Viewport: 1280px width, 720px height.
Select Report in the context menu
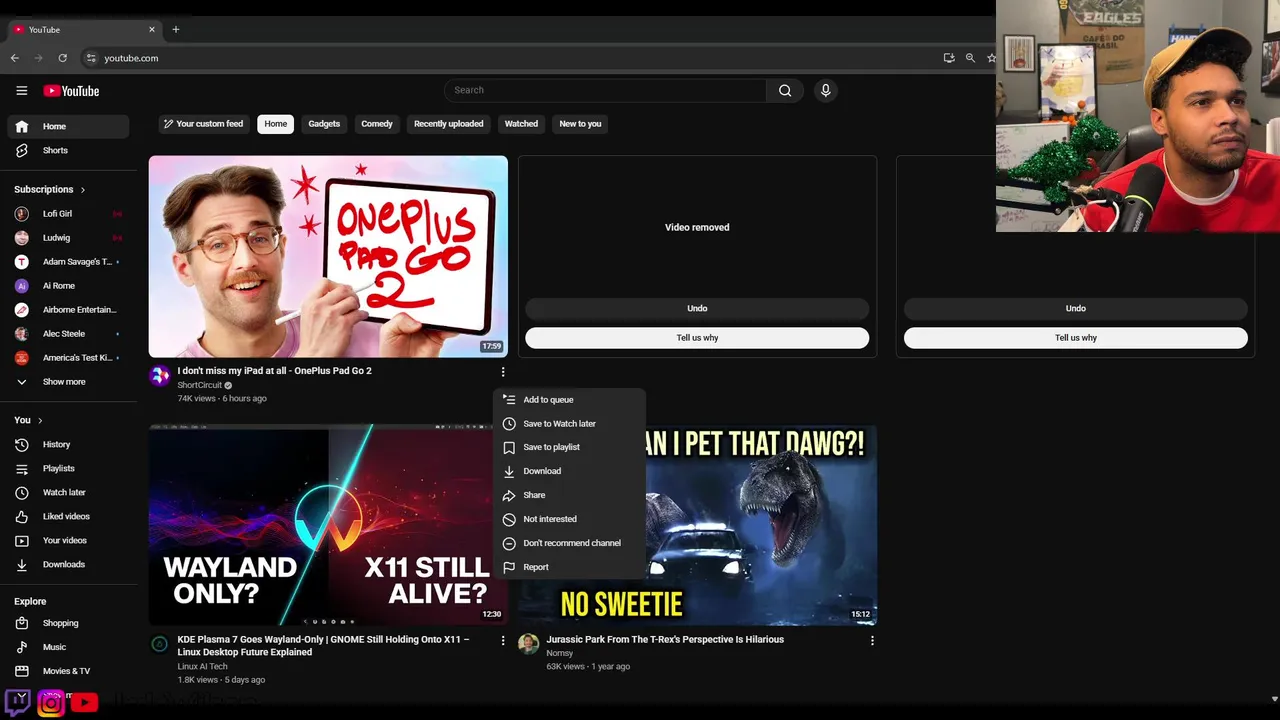[x=569, y=567]
